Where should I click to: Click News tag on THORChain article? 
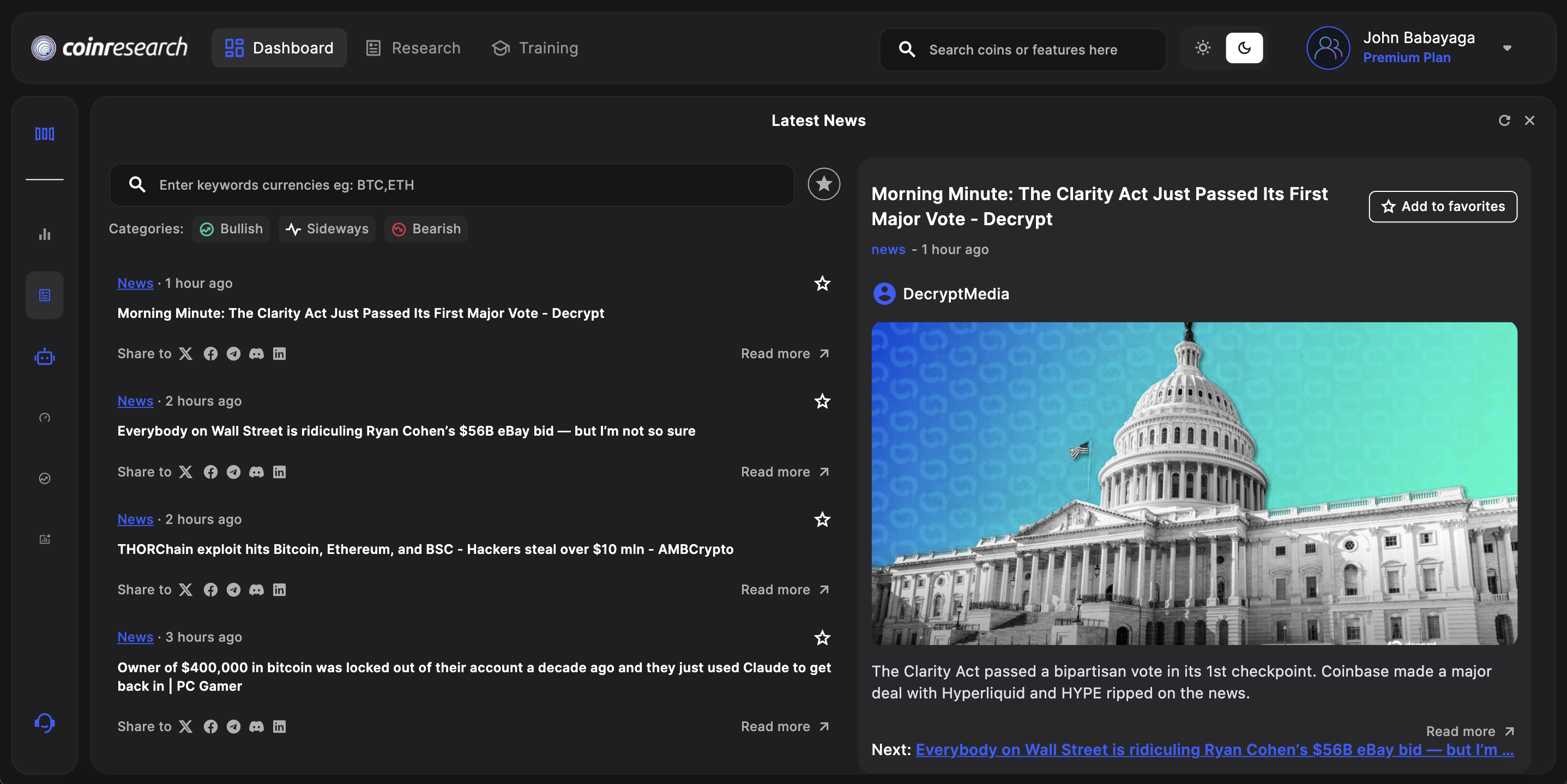coord(135,519)
